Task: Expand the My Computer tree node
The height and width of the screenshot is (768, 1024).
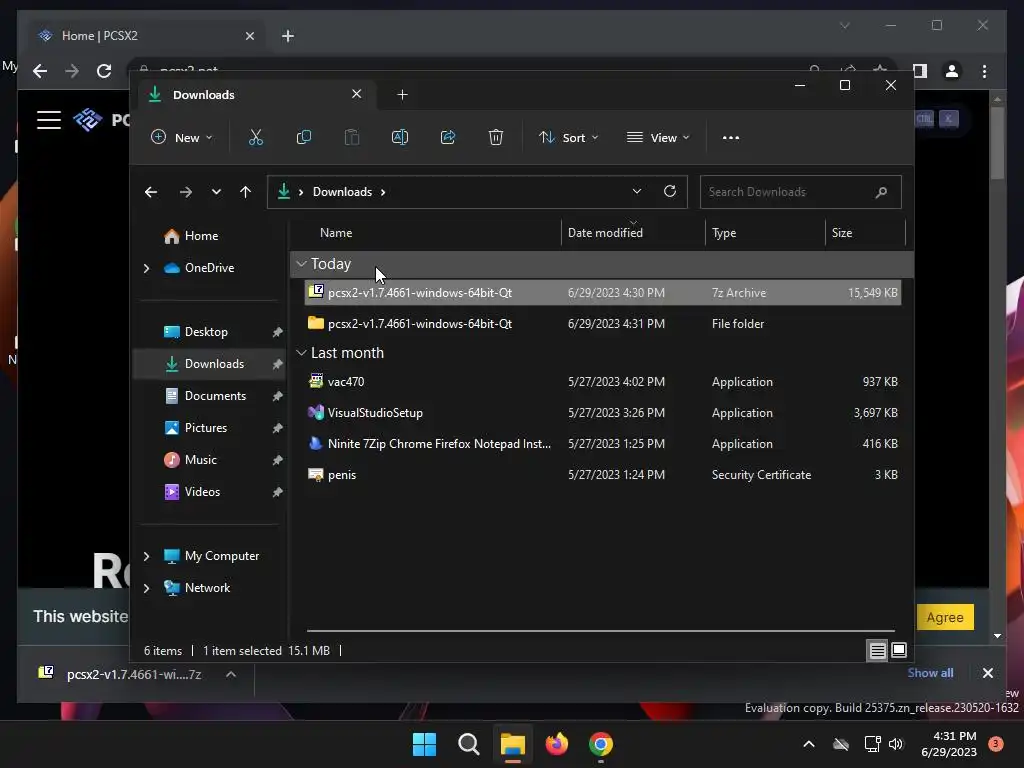Action: point(146,556)
